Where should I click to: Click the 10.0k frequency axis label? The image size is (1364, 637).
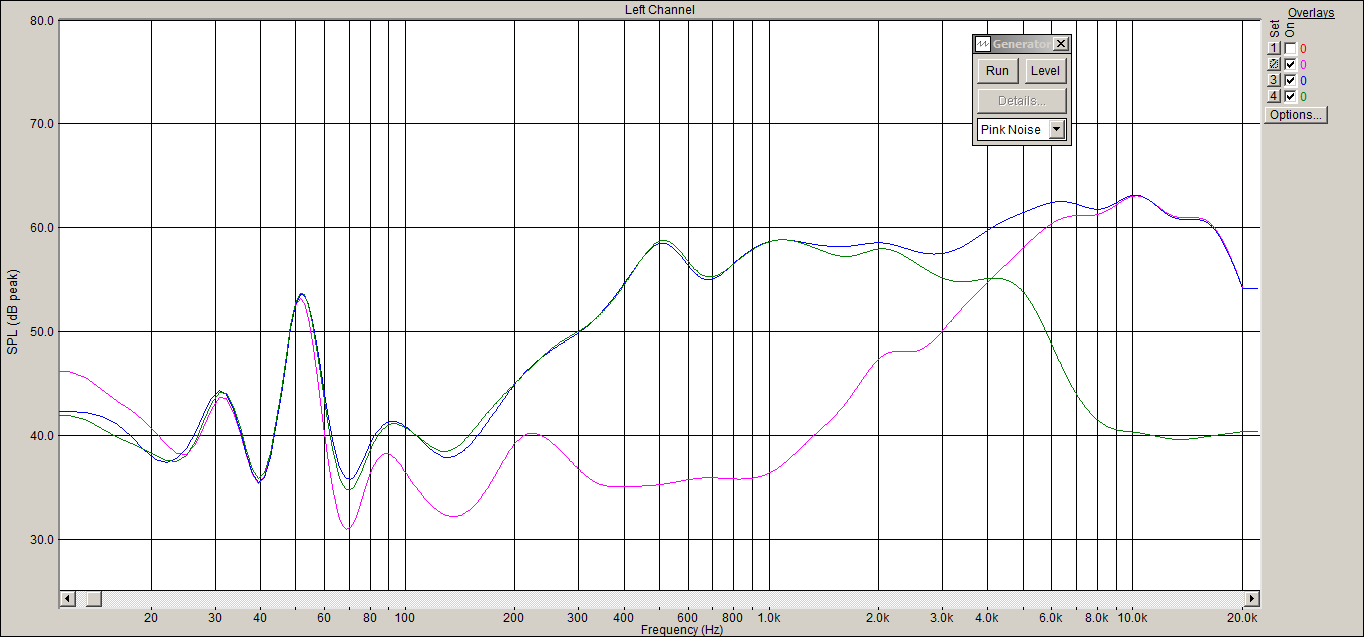pyautogui.click(x=1132, y=618)
